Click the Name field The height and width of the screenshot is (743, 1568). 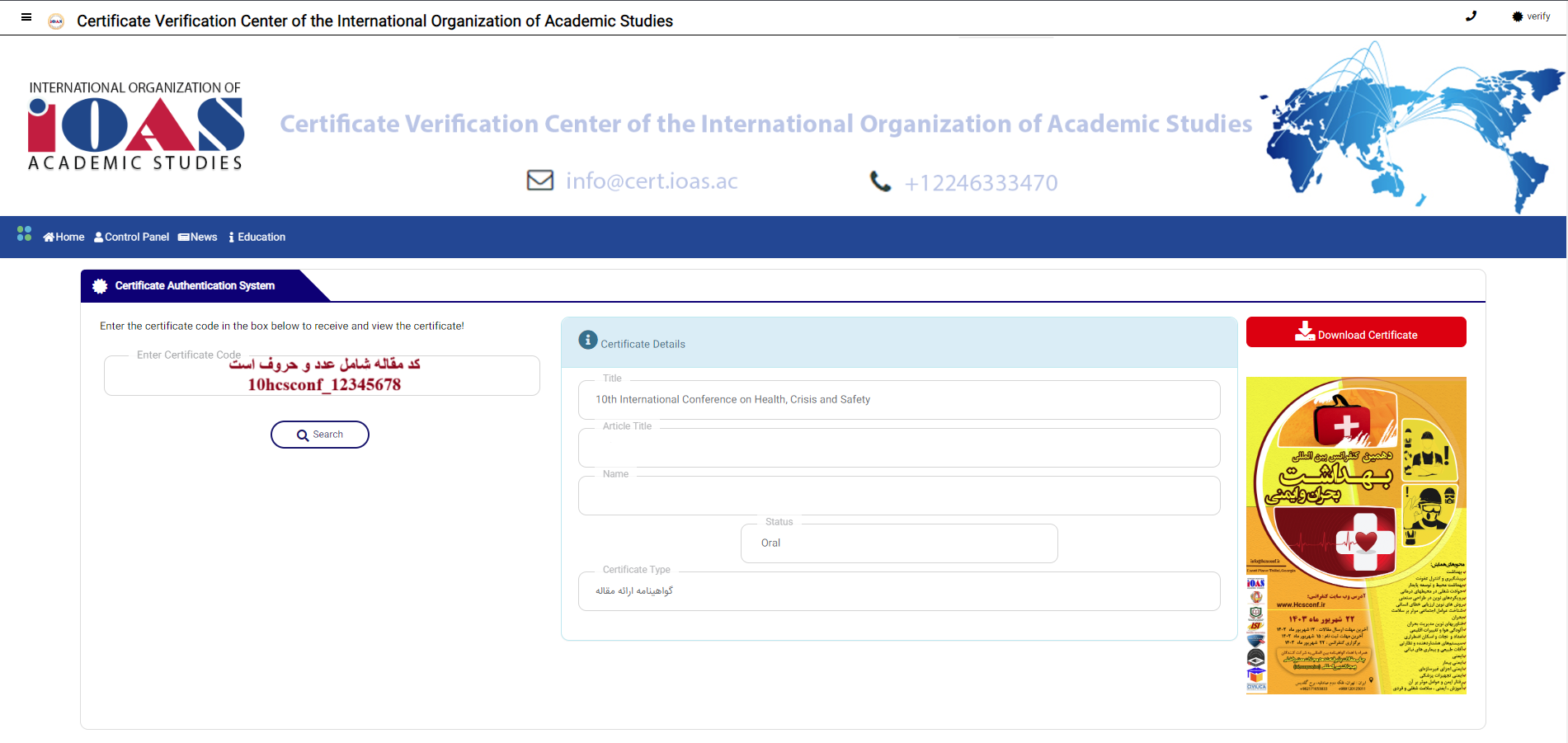pos(899,496)
